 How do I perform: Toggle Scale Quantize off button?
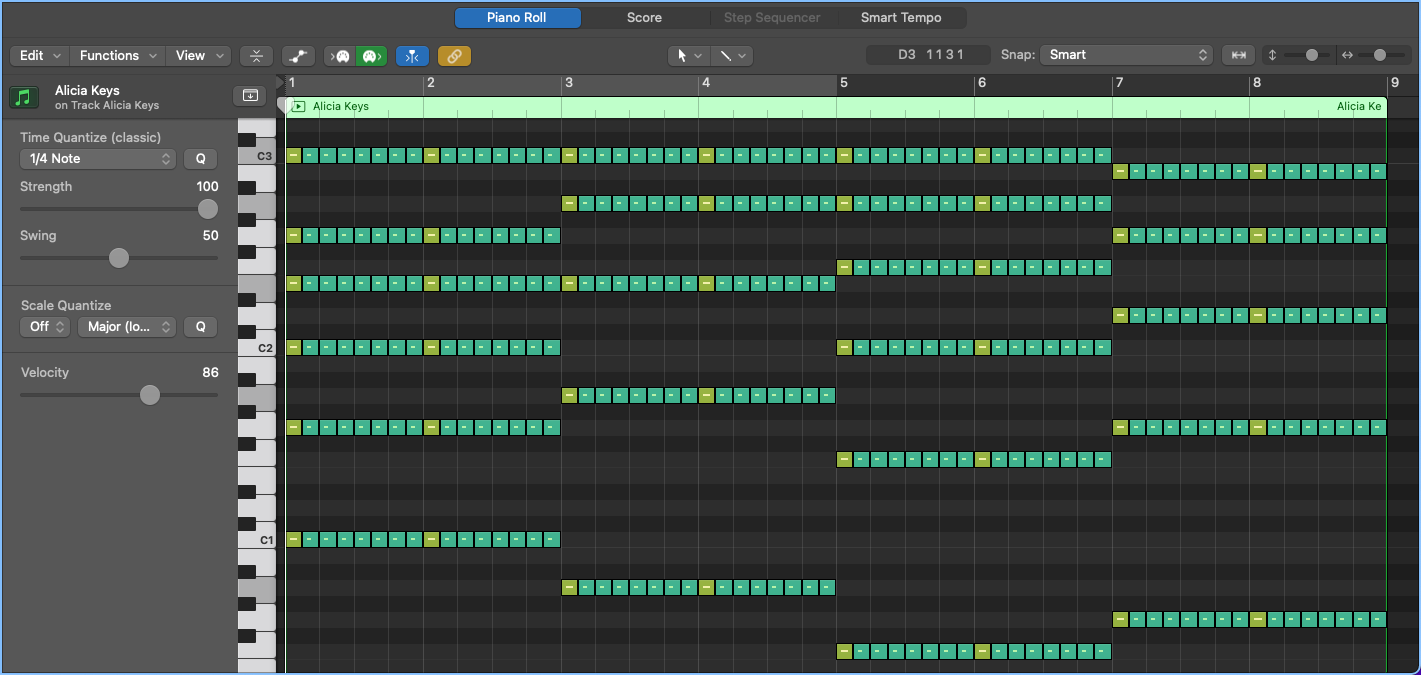[x=44, y=326]
